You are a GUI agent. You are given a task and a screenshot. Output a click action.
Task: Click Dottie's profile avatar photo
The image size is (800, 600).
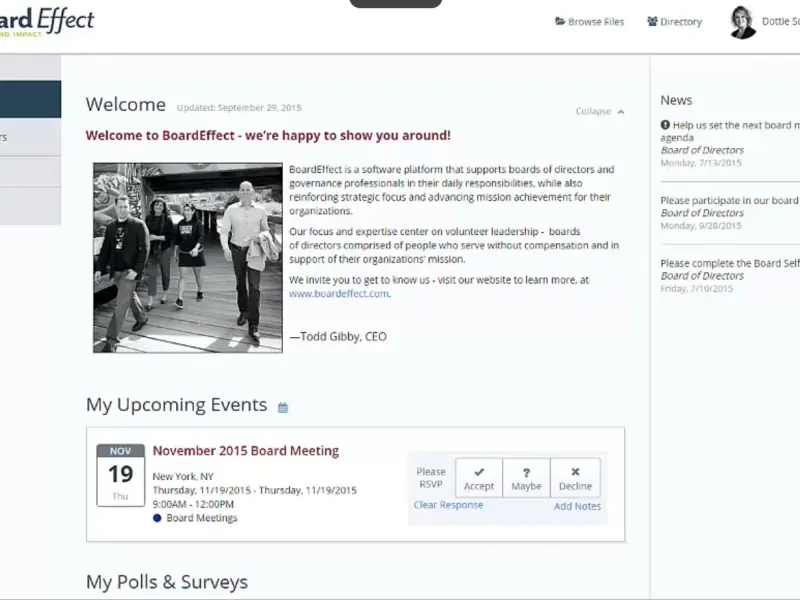click(x=742, y=22)
